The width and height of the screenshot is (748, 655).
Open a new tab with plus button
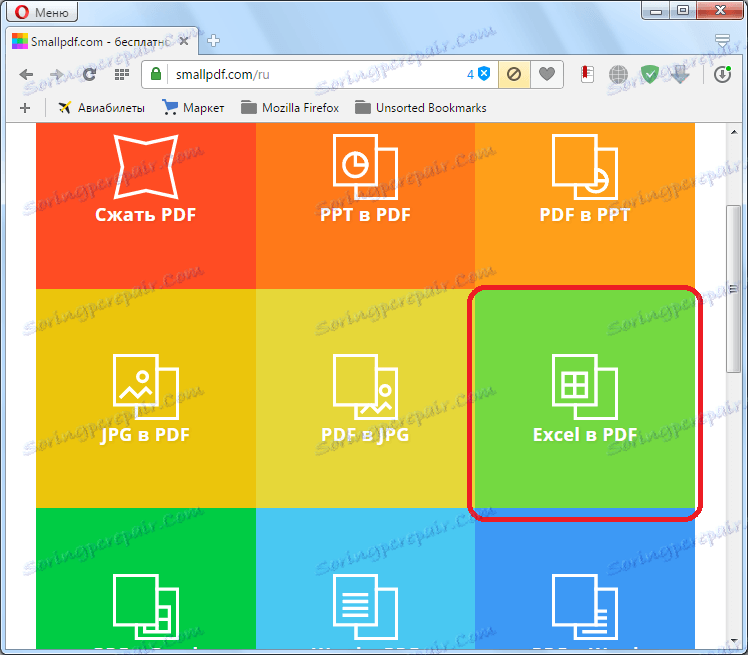(213, 41)
